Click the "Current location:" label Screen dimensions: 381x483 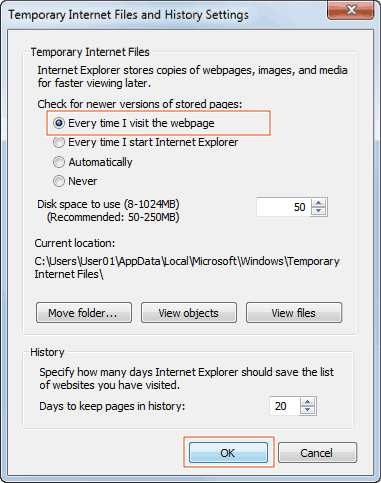coord(75,243)
